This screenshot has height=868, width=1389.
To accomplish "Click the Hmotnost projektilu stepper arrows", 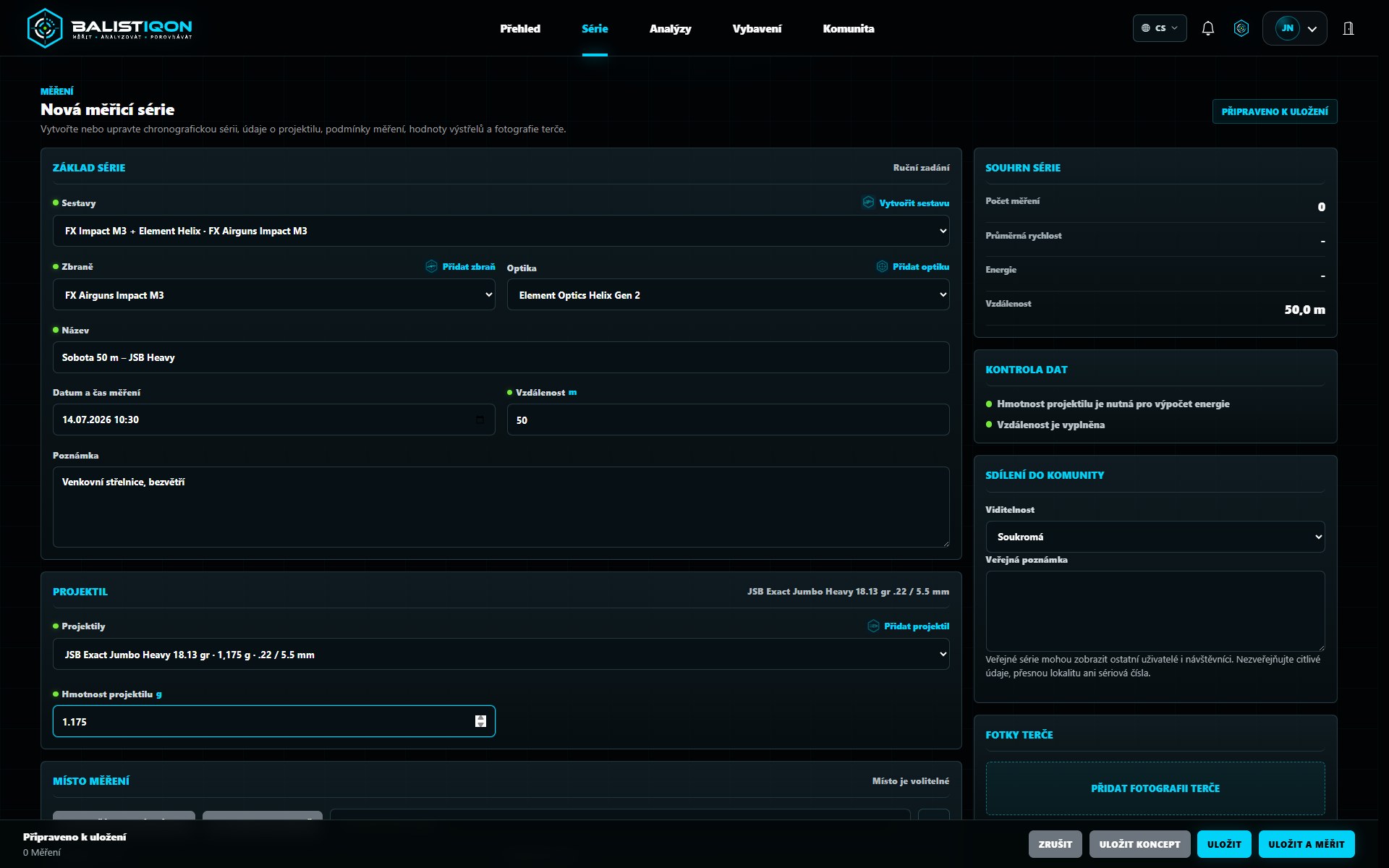I will 480,721.
